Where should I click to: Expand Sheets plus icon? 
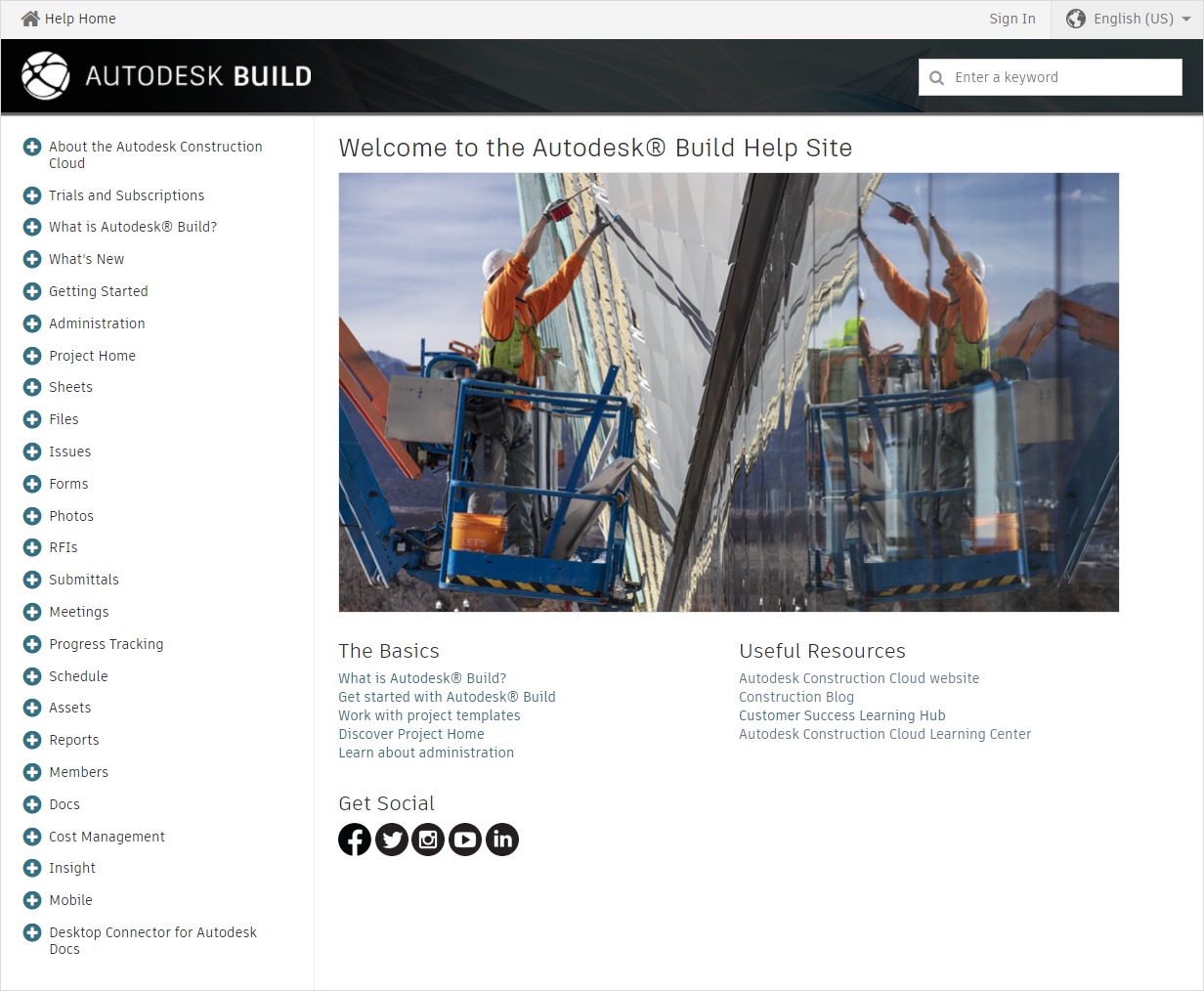pos(32,387)
